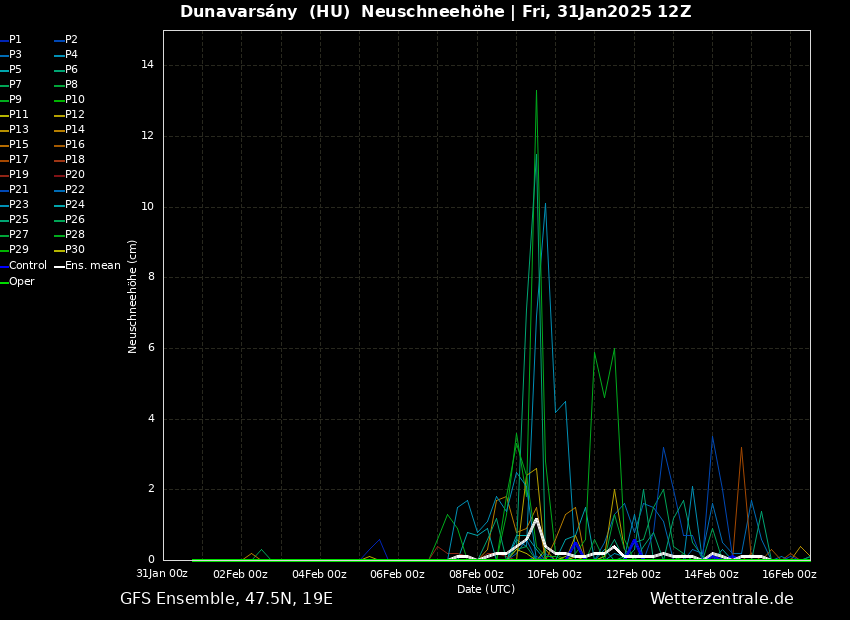Click the Wetterzentrale.de watermark text
The height and width of the screenshot is (620, 850).
pos(721,599)
